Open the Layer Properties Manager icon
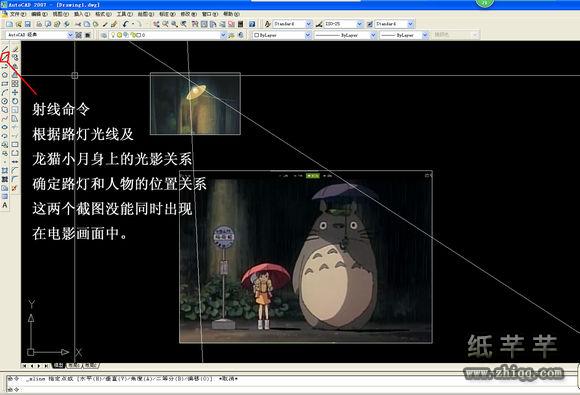 (x=104, y=35)
